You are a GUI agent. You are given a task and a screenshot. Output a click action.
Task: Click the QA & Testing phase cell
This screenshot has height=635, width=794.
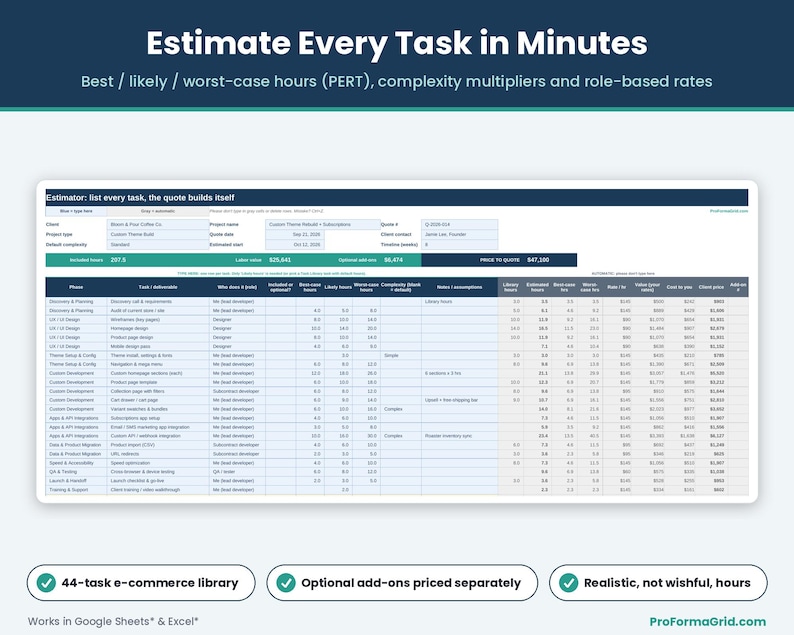point(76,471)
